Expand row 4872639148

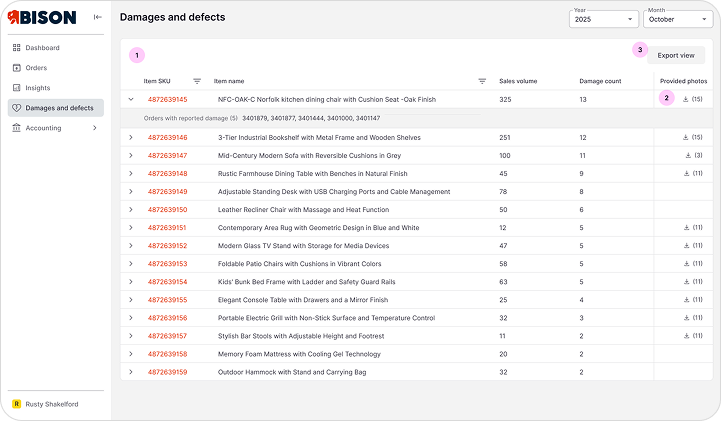(x=131, y=173)
